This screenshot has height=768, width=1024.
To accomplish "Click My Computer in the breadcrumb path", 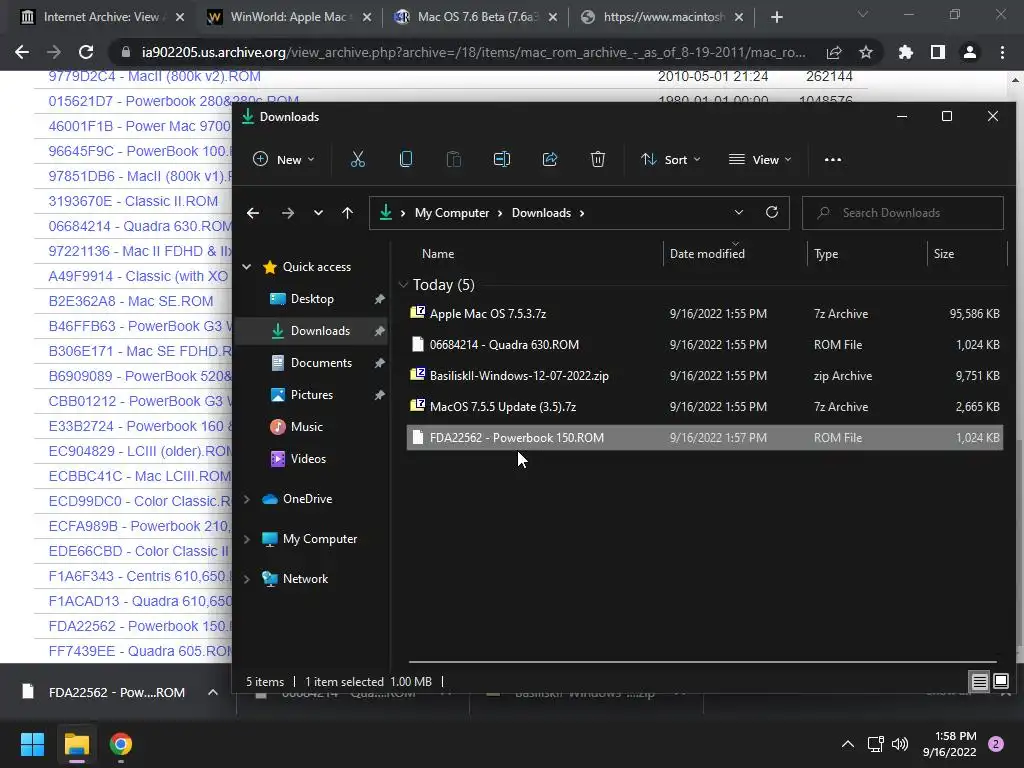I will point(451,213).
